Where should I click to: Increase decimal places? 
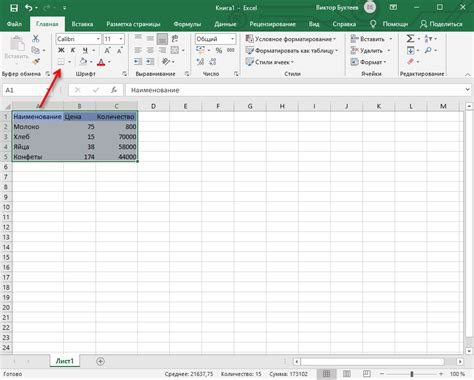200,62
